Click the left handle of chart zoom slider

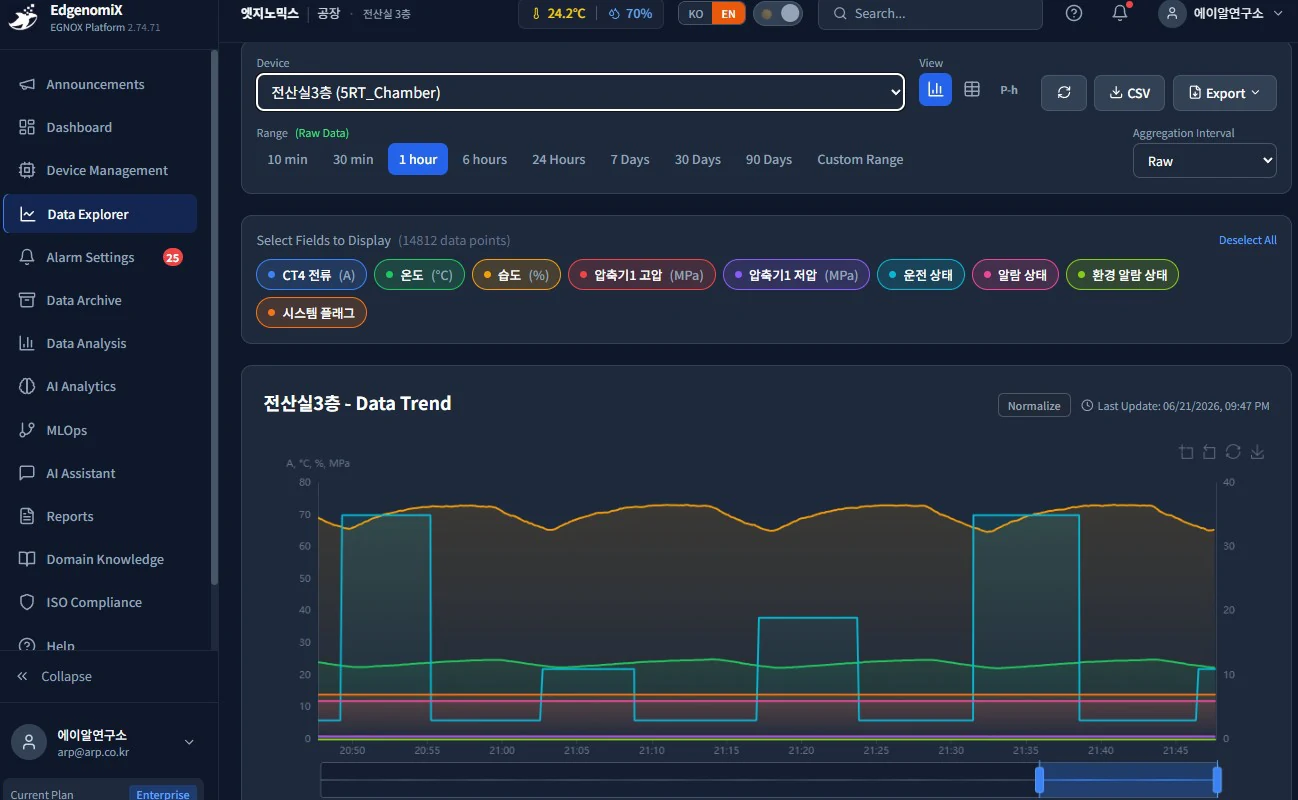click(1039, 780)
